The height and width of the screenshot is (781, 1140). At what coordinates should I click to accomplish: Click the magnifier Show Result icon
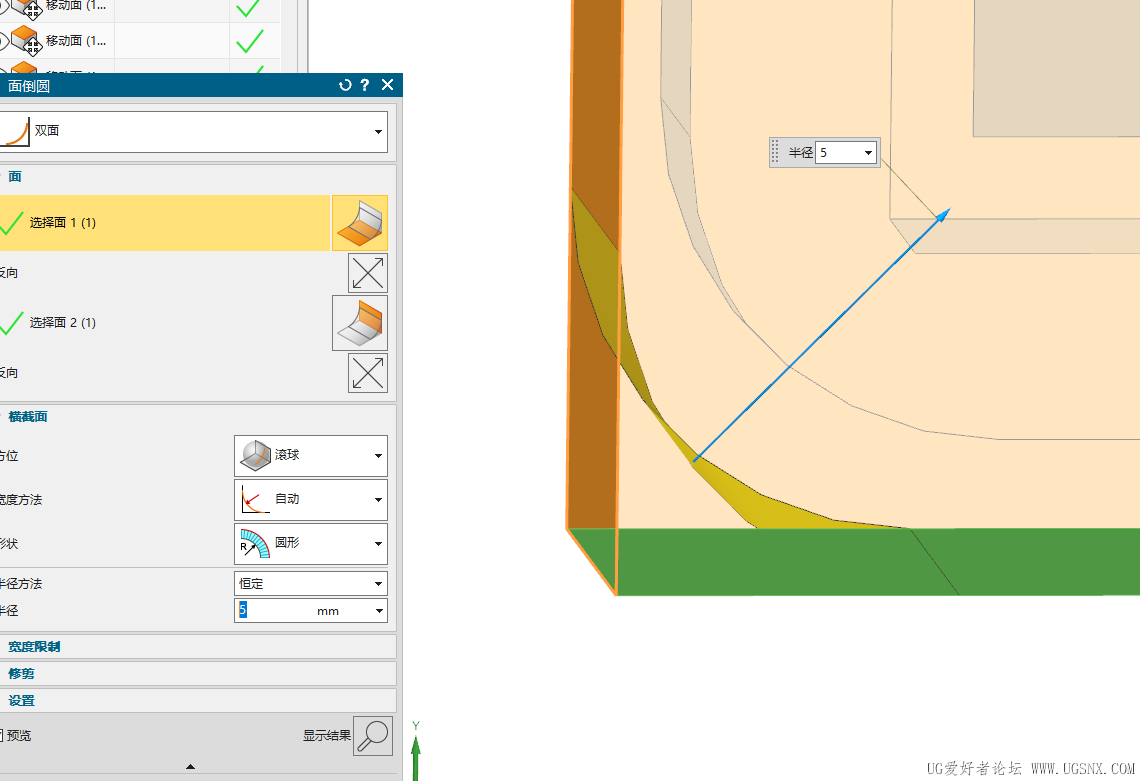point(373,736)
